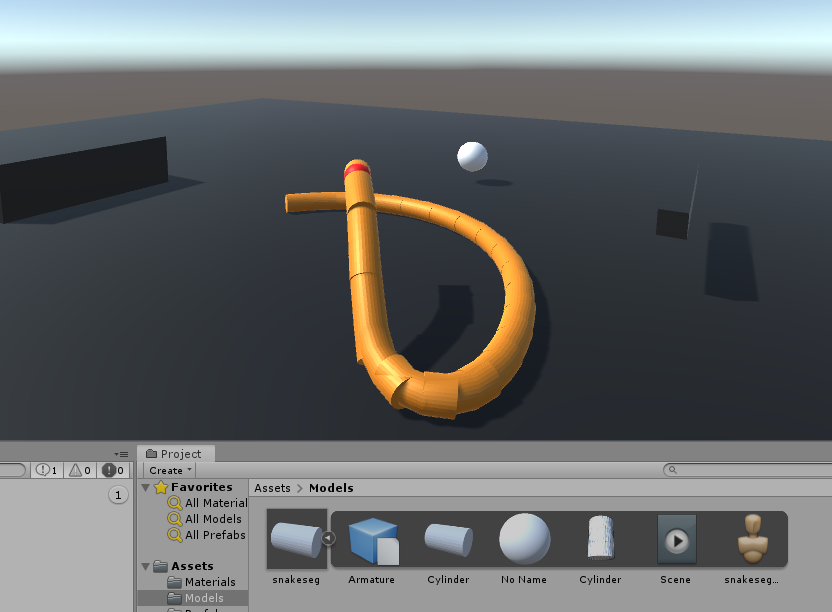The height and width of the screenshot is (612, 832).
Task: Open the Create dropdown
Action: pos(170,470)
